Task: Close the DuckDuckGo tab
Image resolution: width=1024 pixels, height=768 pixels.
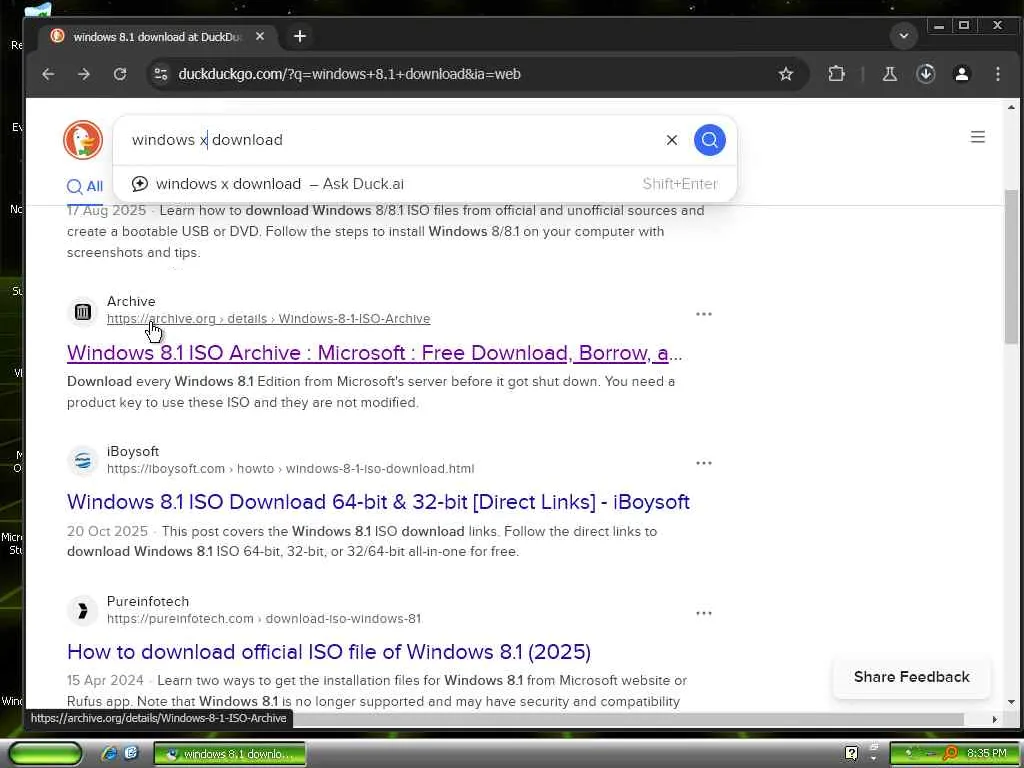Action: 260,37
